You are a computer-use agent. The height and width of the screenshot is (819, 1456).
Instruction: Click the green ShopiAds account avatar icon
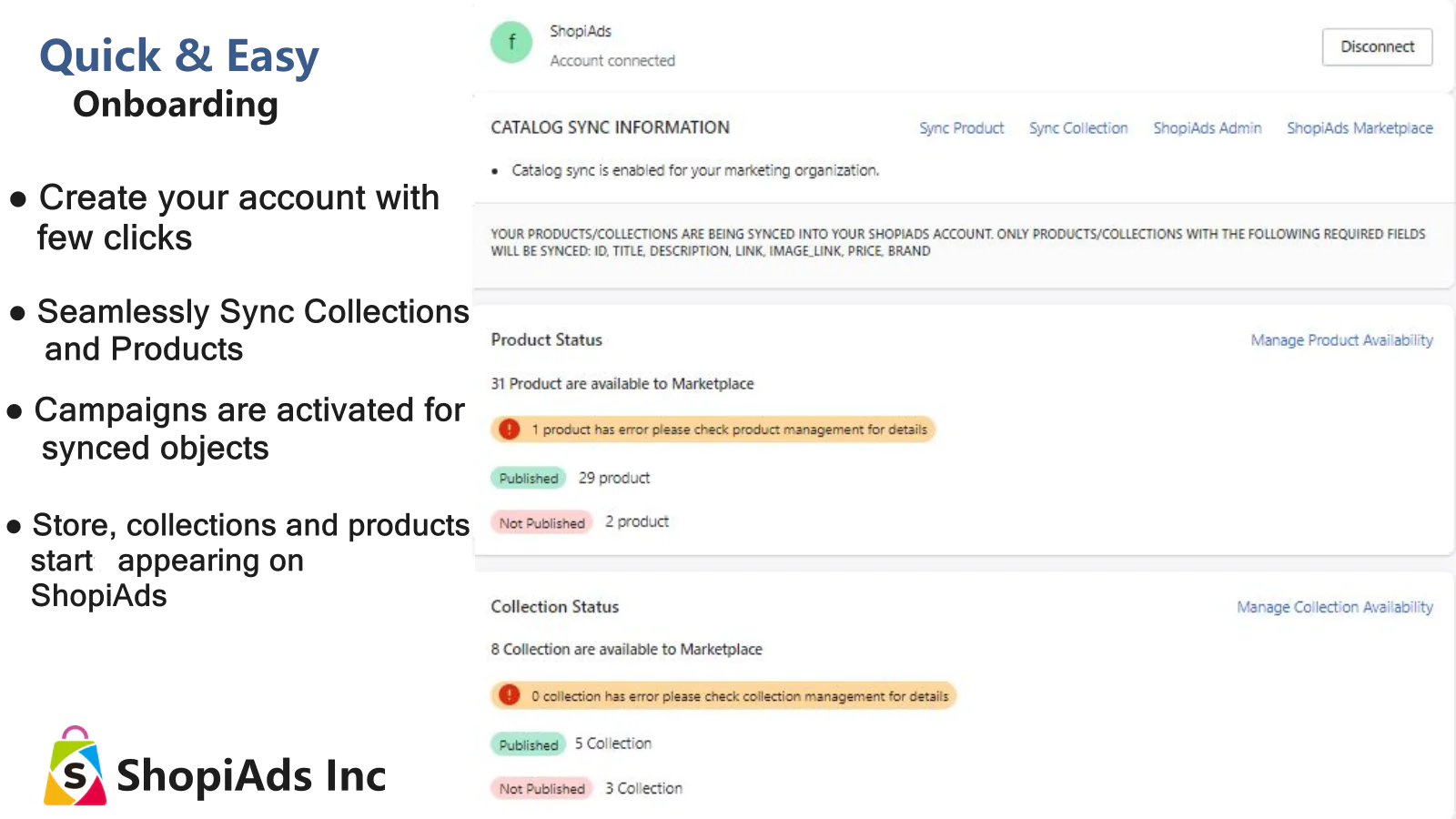511,43
